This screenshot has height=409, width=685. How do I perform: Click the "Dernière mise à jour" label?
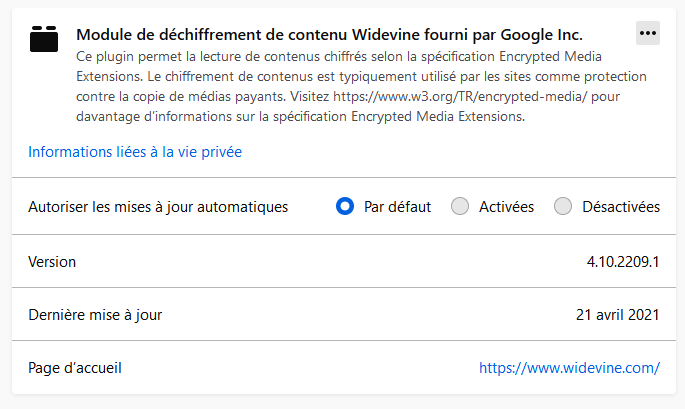coord(95,315)
